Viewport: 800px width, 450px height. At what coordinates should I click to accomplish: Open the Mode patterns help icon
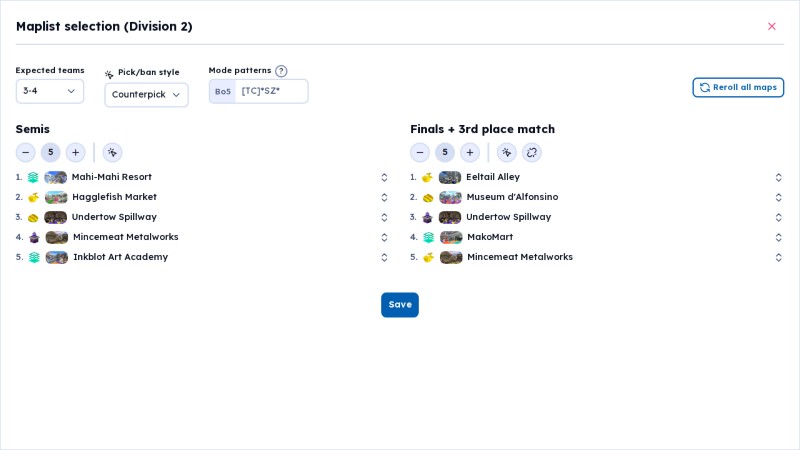click(x=281, y=71)
